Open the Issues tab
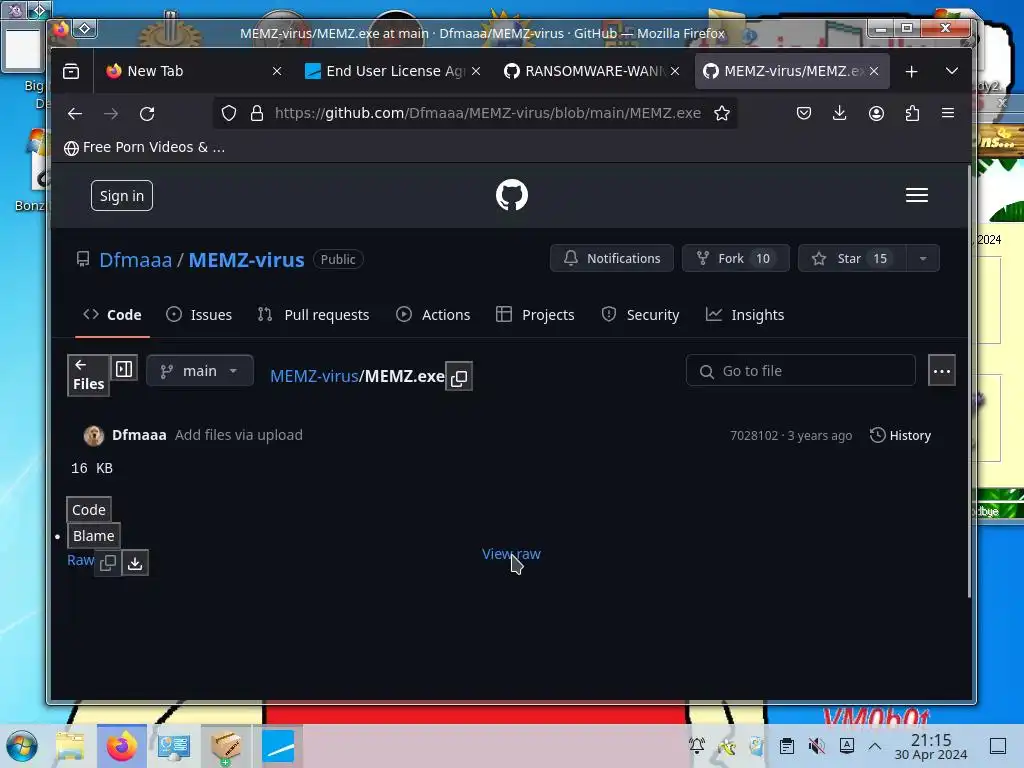Screen dimensions: 1024x768 point(199,315)
